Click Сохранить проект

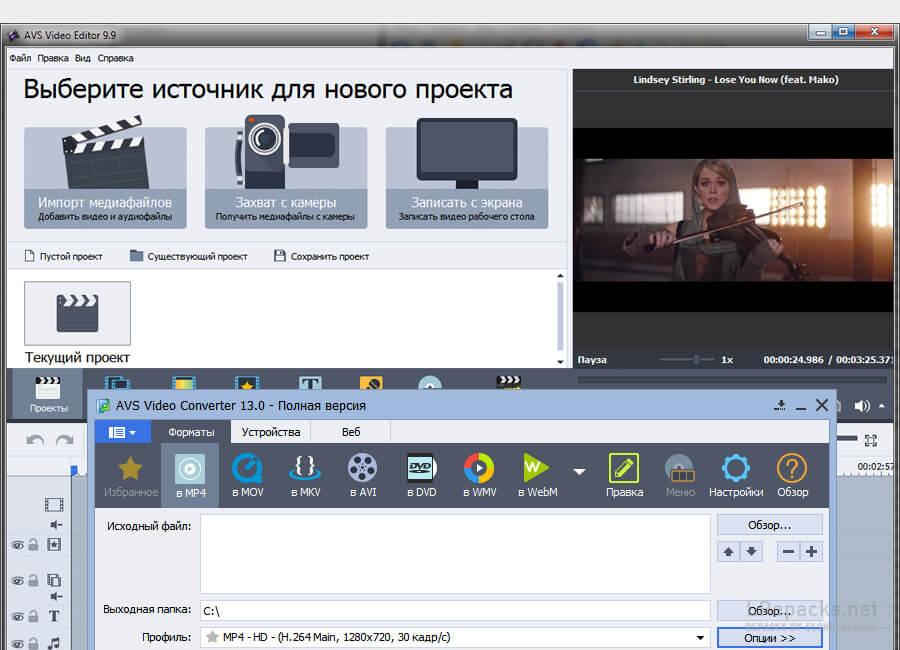[x=321, y=256]
